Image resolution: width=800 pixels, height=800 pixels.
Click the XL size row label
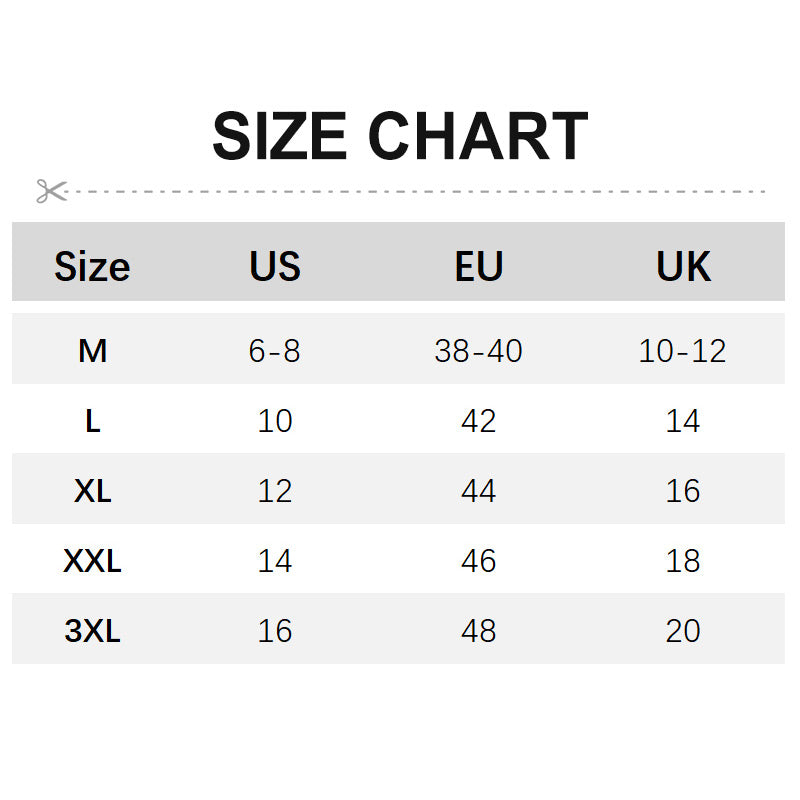(93, 491)
